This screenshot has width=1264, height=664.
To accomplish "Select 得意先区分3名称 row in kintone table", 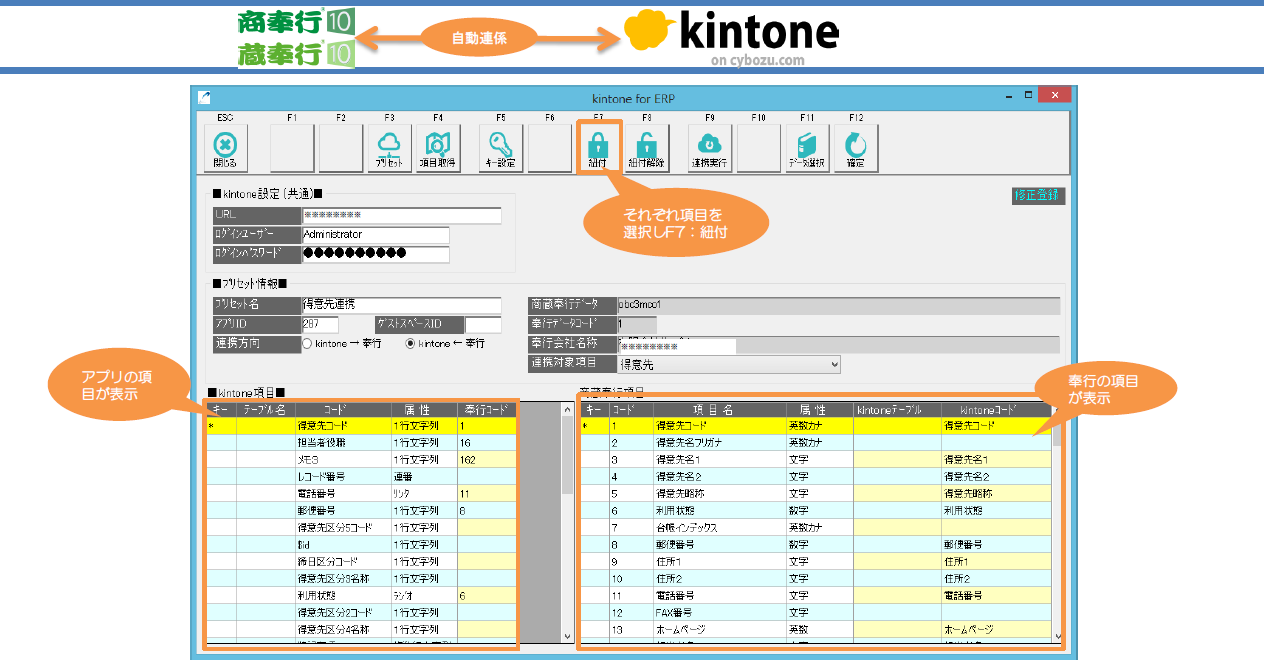I will click(362, 578).
